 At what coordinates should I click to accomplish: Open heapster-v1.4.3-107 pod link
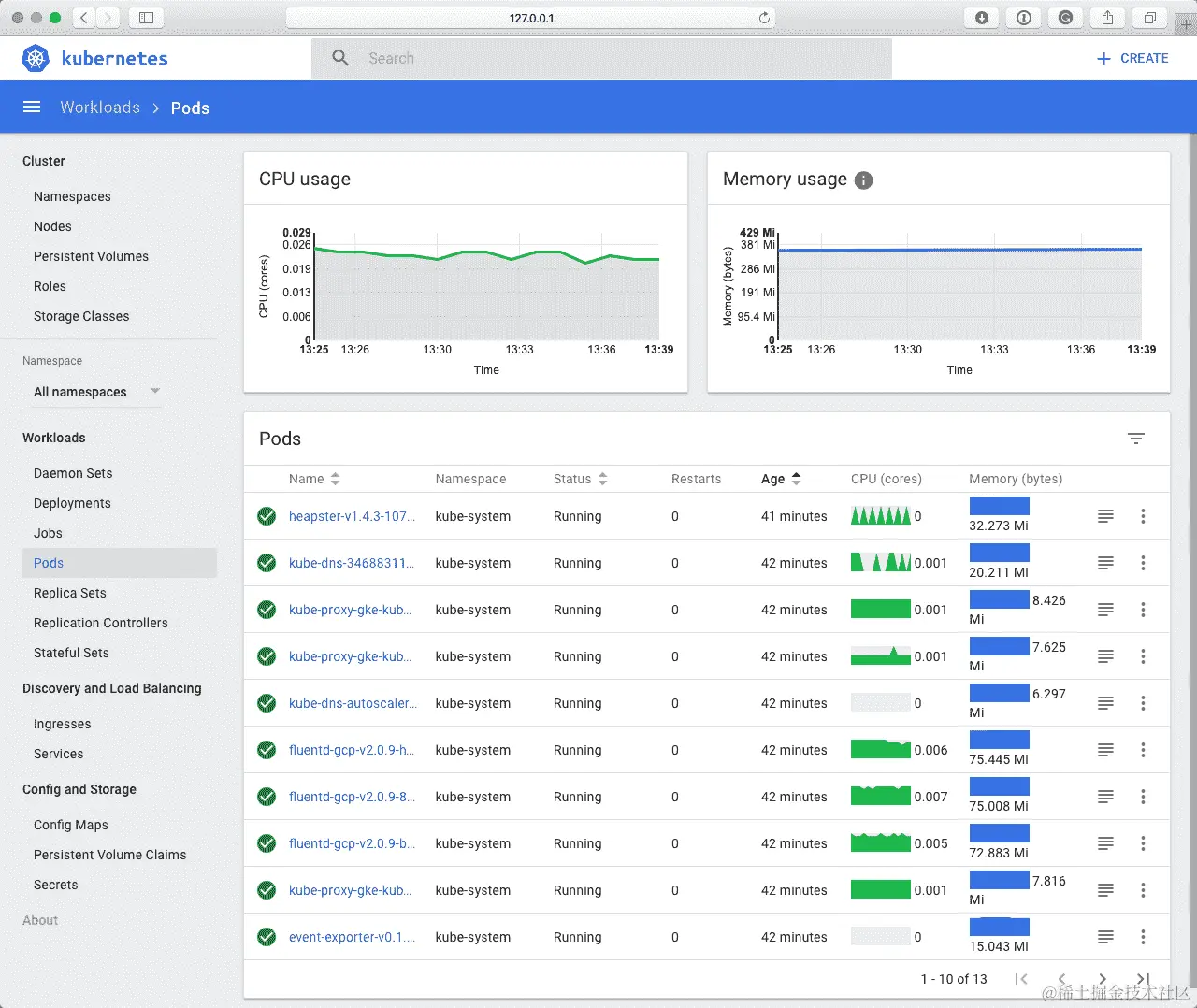352,516
